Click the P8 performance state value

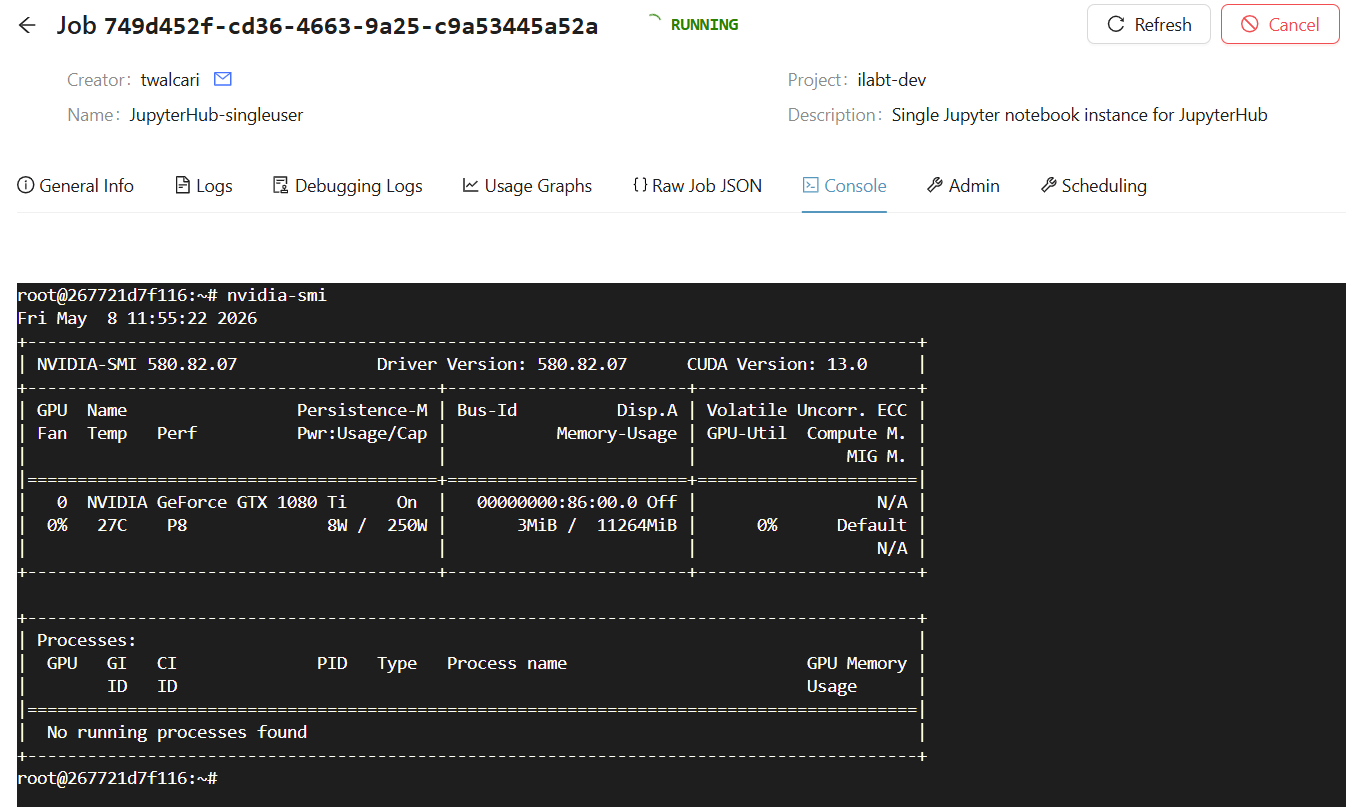(x=177, y=525)
